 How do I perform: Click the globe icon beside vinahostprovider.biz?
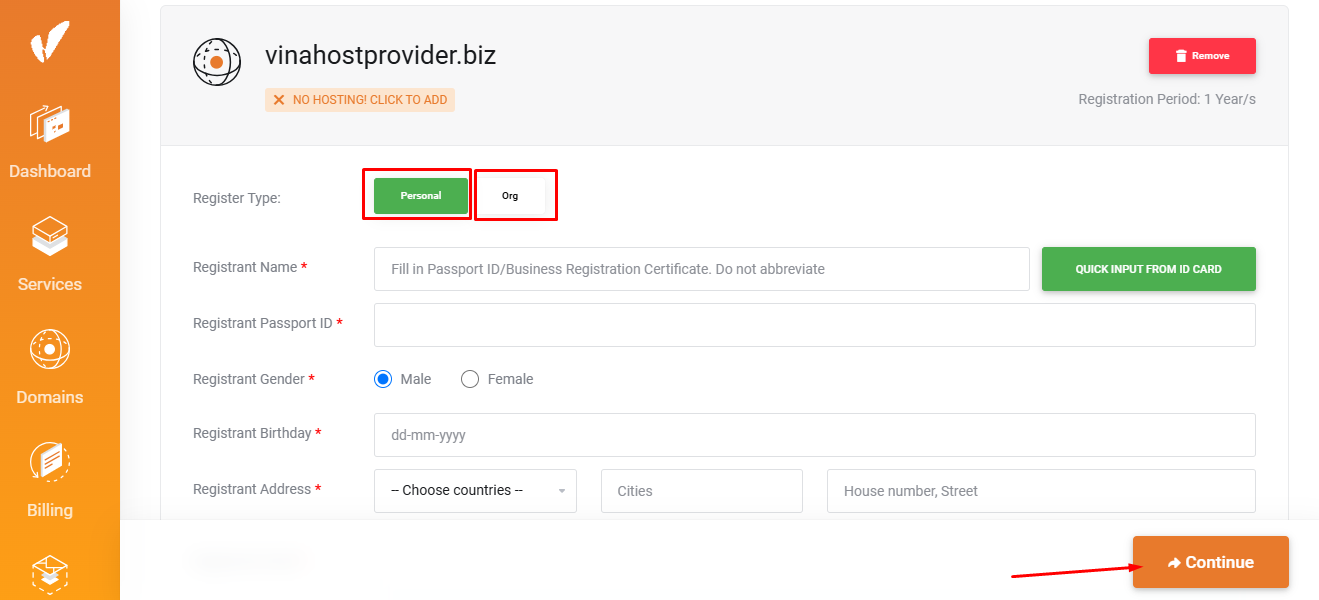coord(217,62)
